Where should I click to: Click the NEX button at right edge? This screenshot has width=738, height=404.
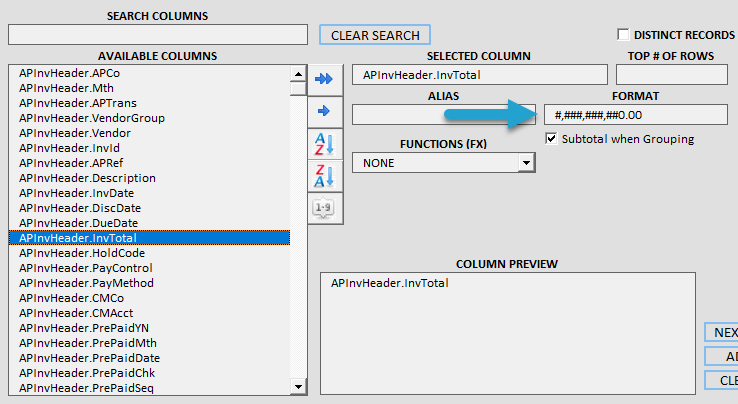tap(722, 332)
